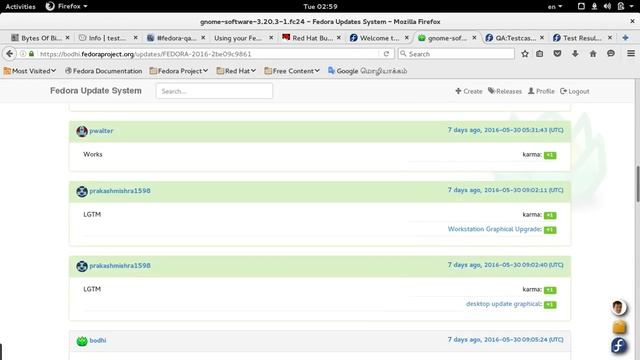Close the 'gnome-sof...' tab

474,38
